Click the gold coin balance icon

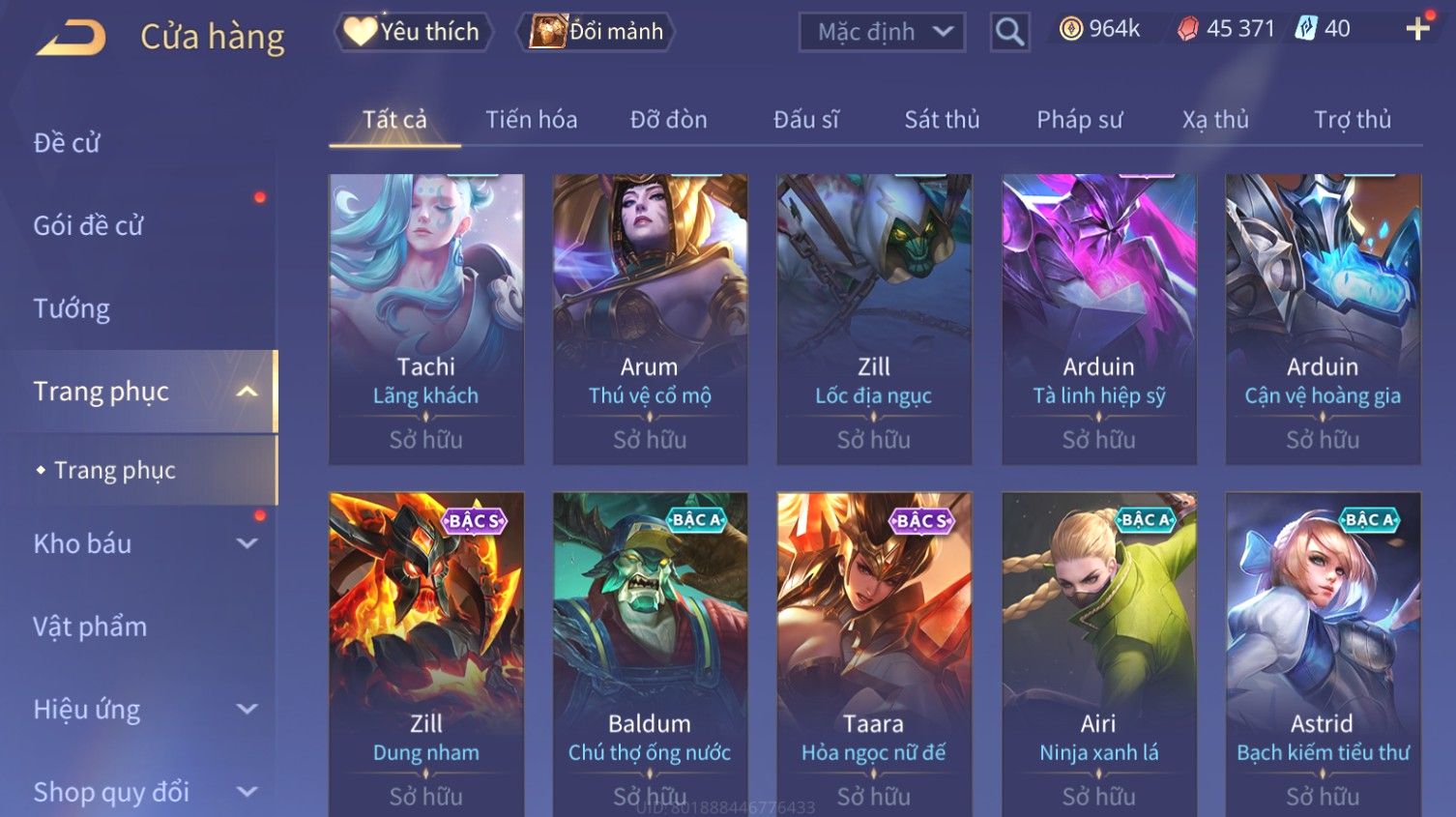tap(1070, 29)
